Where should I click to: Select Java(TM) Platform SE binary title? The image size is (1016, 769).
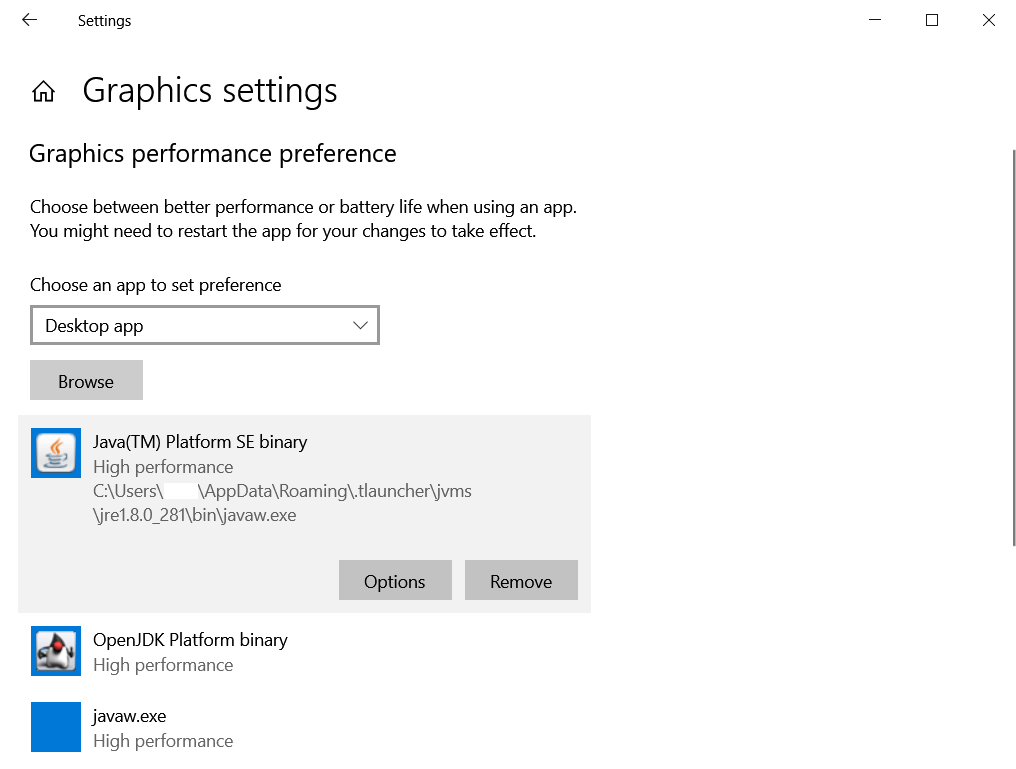200,442
